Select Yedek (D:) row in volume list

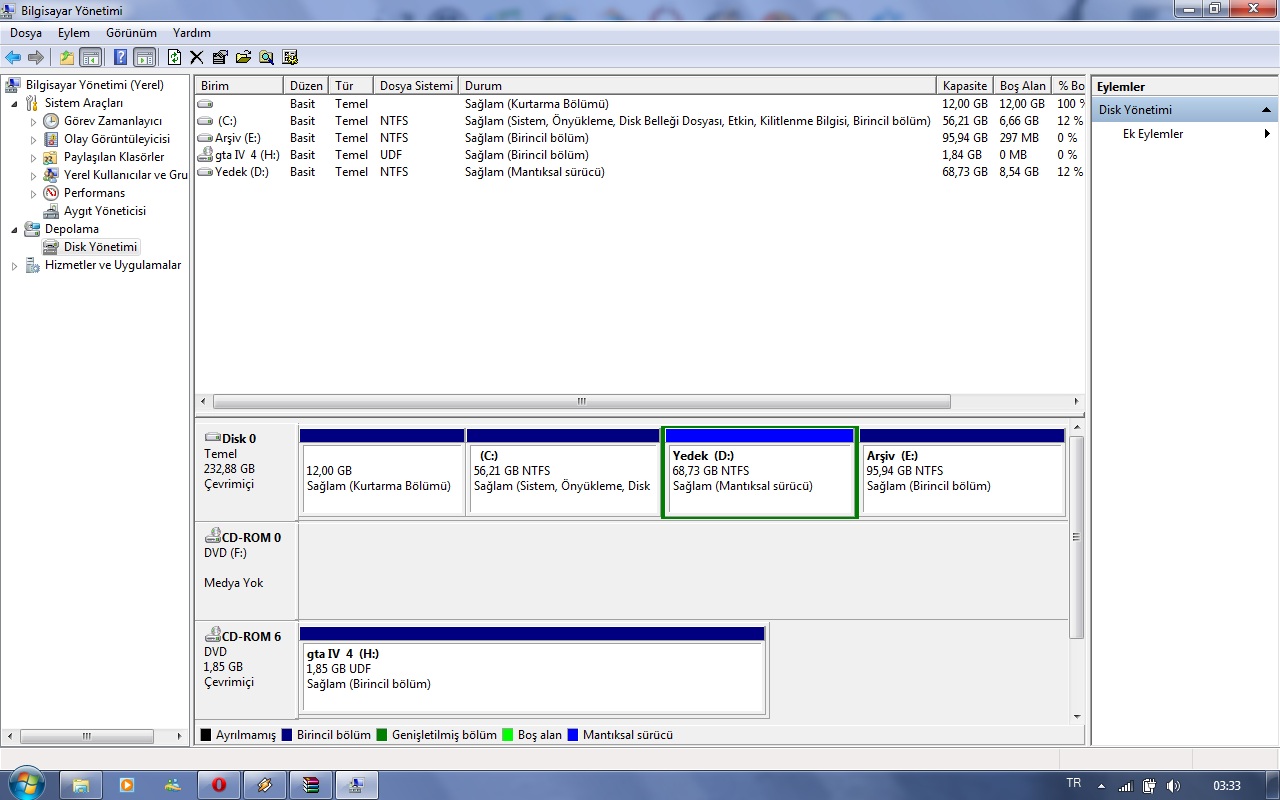(640, 172)
